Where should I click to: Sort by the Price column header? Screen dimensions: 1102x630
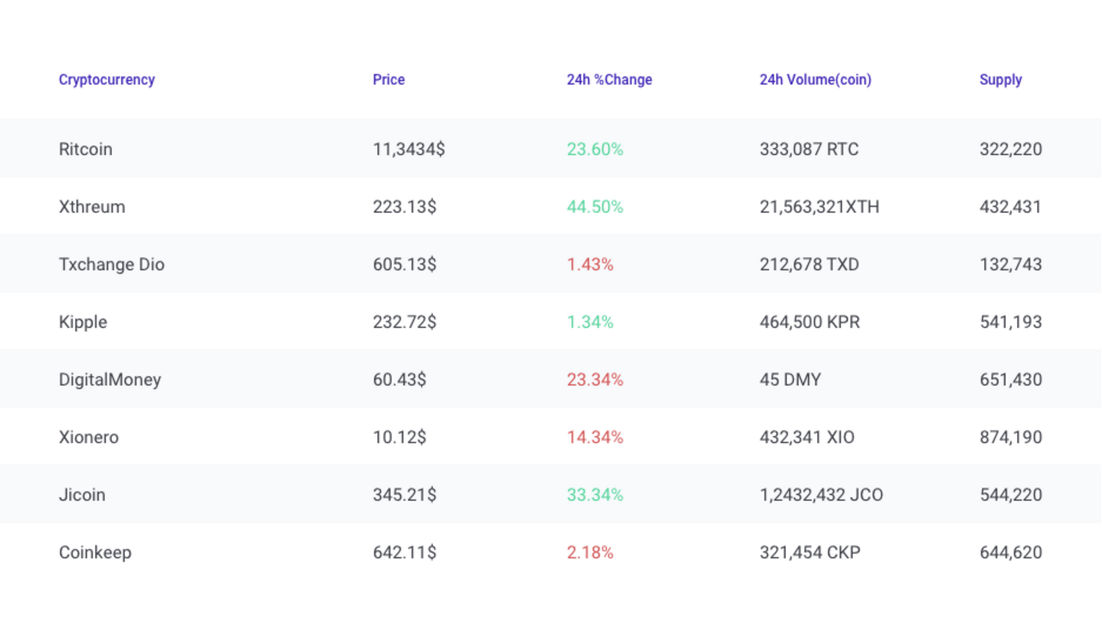(x=388, y=80)
